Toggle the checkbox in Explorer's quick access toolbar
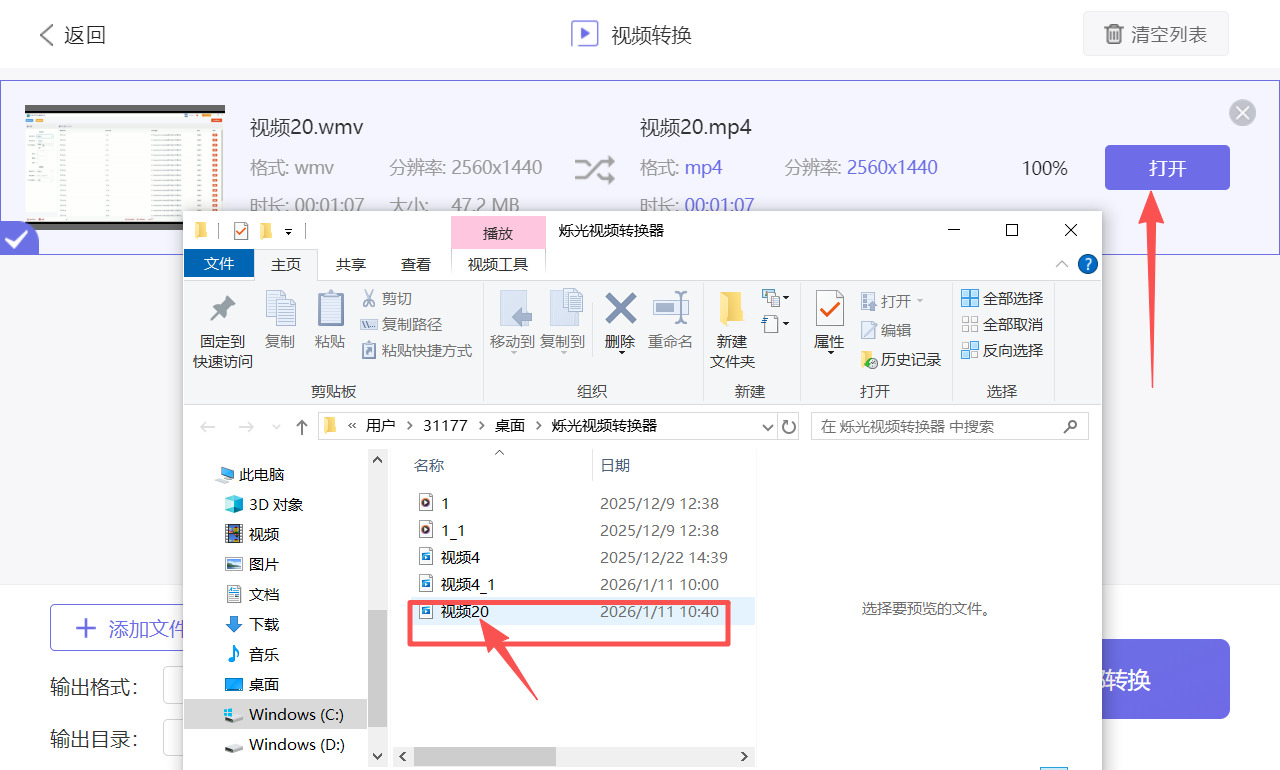This screenshot has height=770, width=1280. click(241, 230)
